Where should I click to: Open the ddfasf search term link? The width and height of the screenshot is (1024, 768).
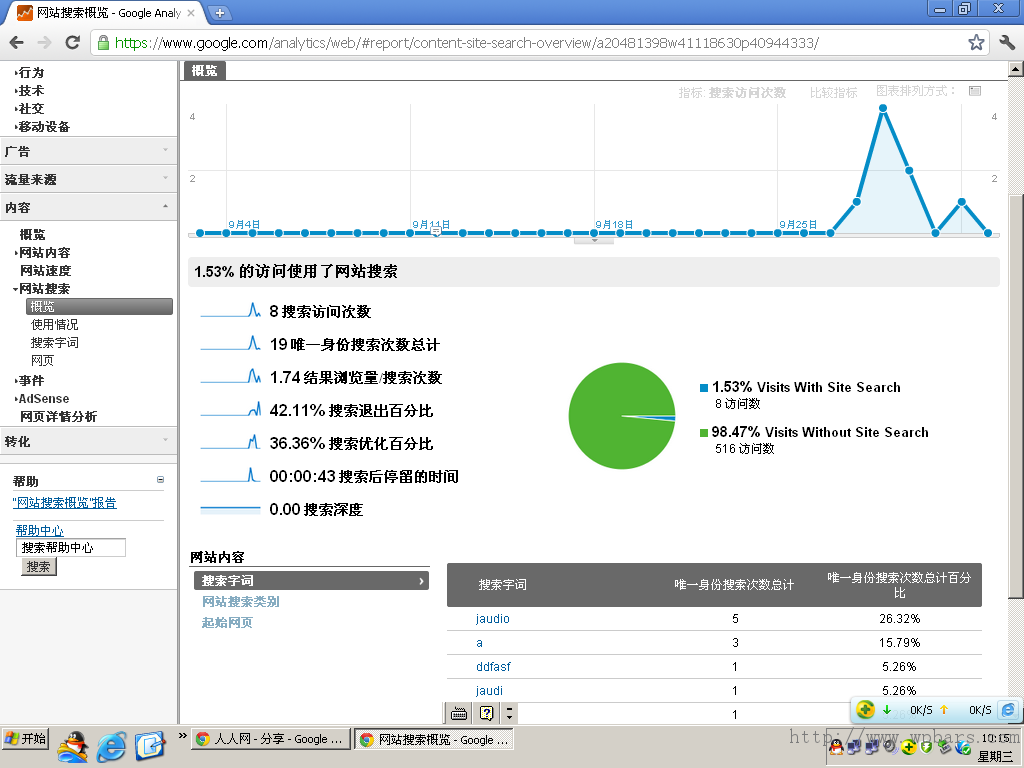493,667
